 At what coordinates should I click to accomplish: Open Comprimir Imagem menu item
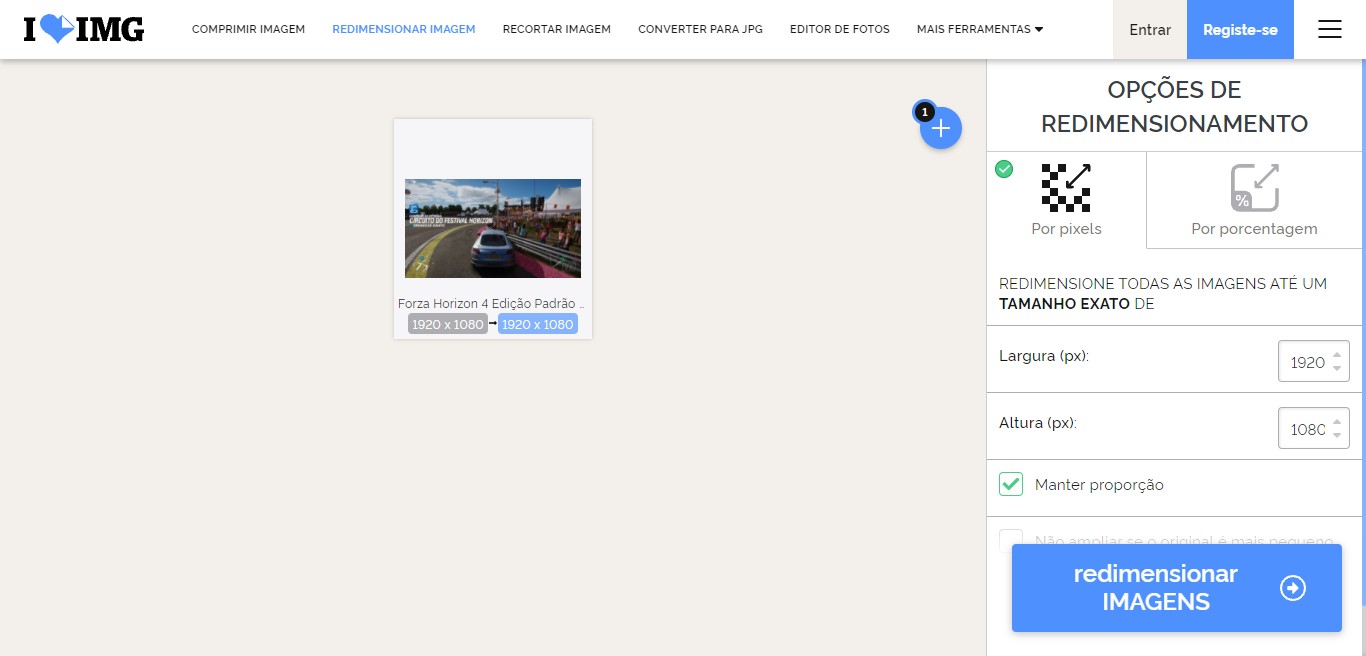coord(248,29)
